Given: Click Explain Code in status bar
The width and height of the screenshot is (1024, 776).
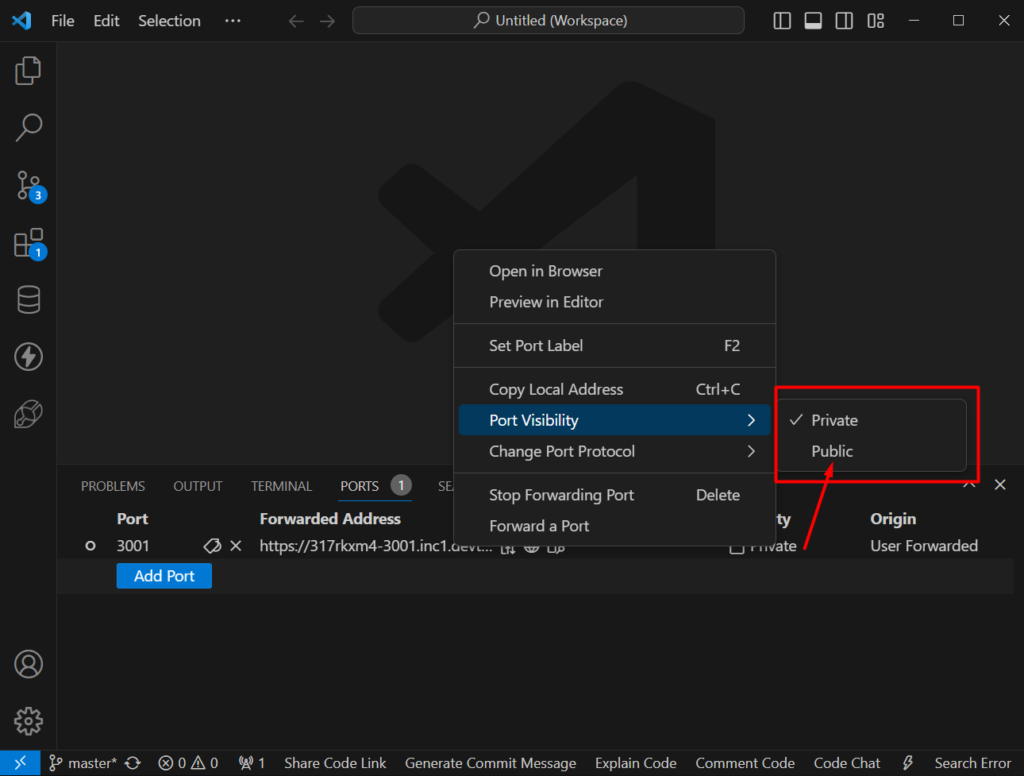Looking at the screenshot, I should point(635,763).
